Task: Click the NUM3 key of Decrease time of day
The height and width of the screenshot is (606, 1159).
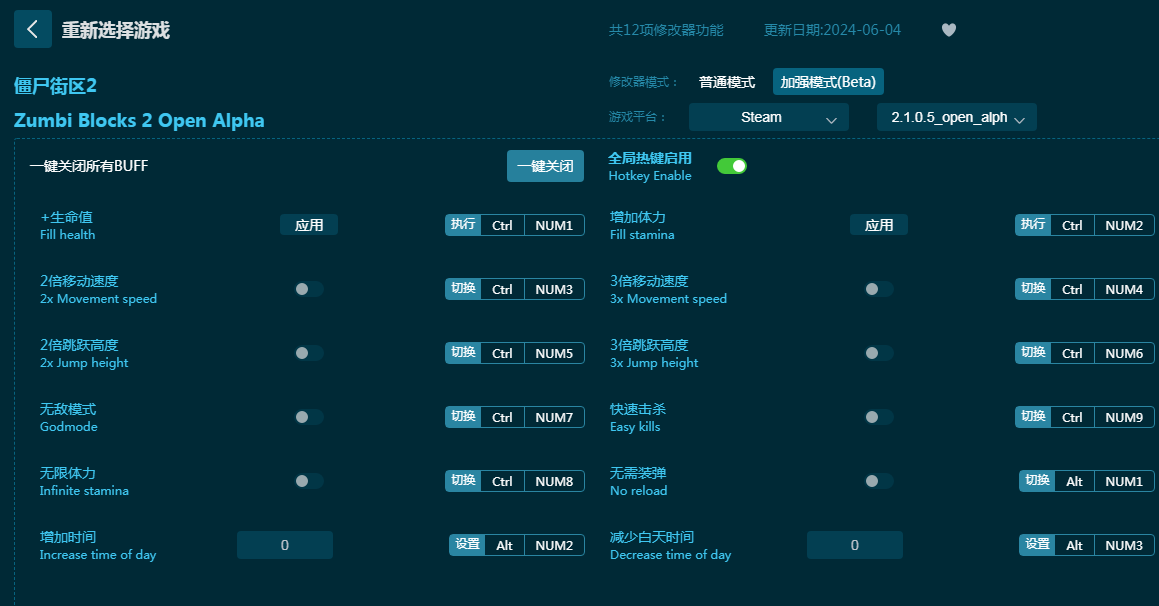Action: 1124,545
